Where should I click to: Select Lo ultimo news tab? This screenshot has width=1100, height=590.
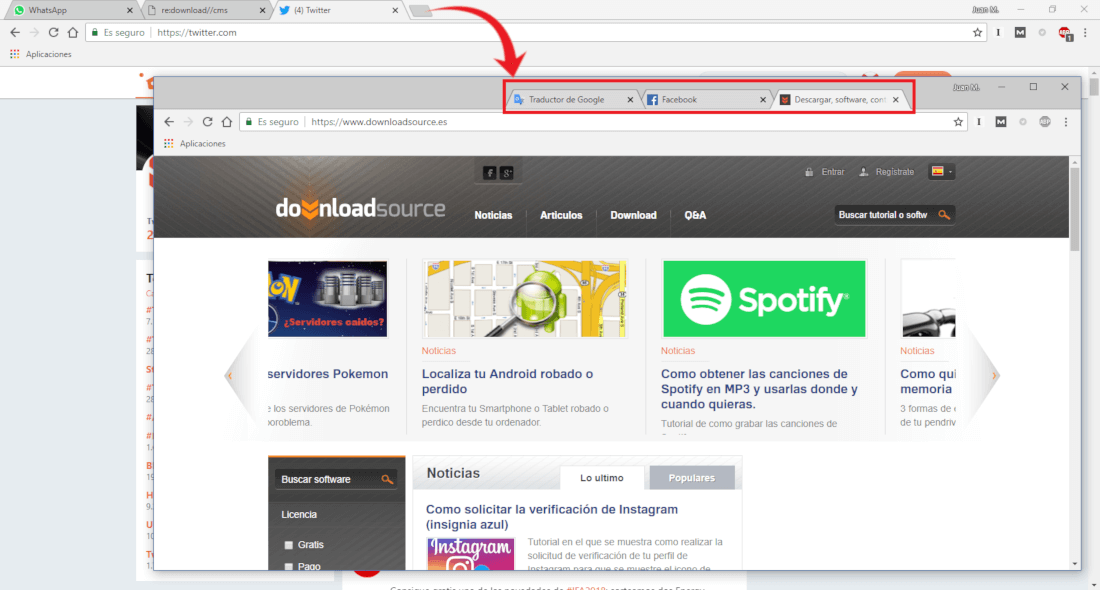point(602,478)
